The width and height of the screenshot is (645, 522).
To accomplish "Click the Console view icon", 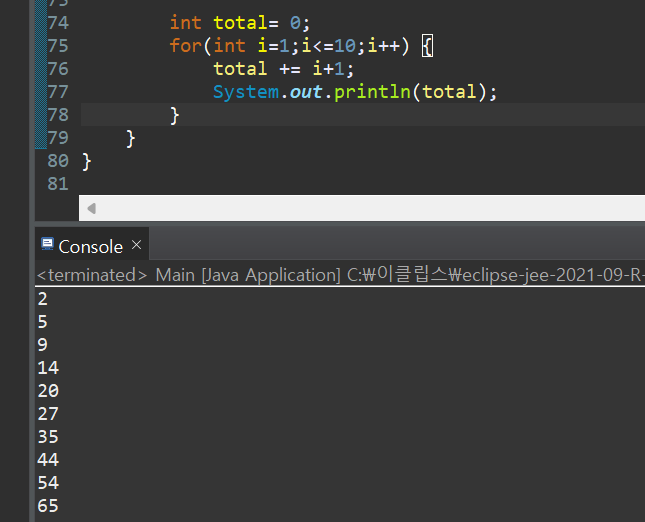I will (46, 246).
